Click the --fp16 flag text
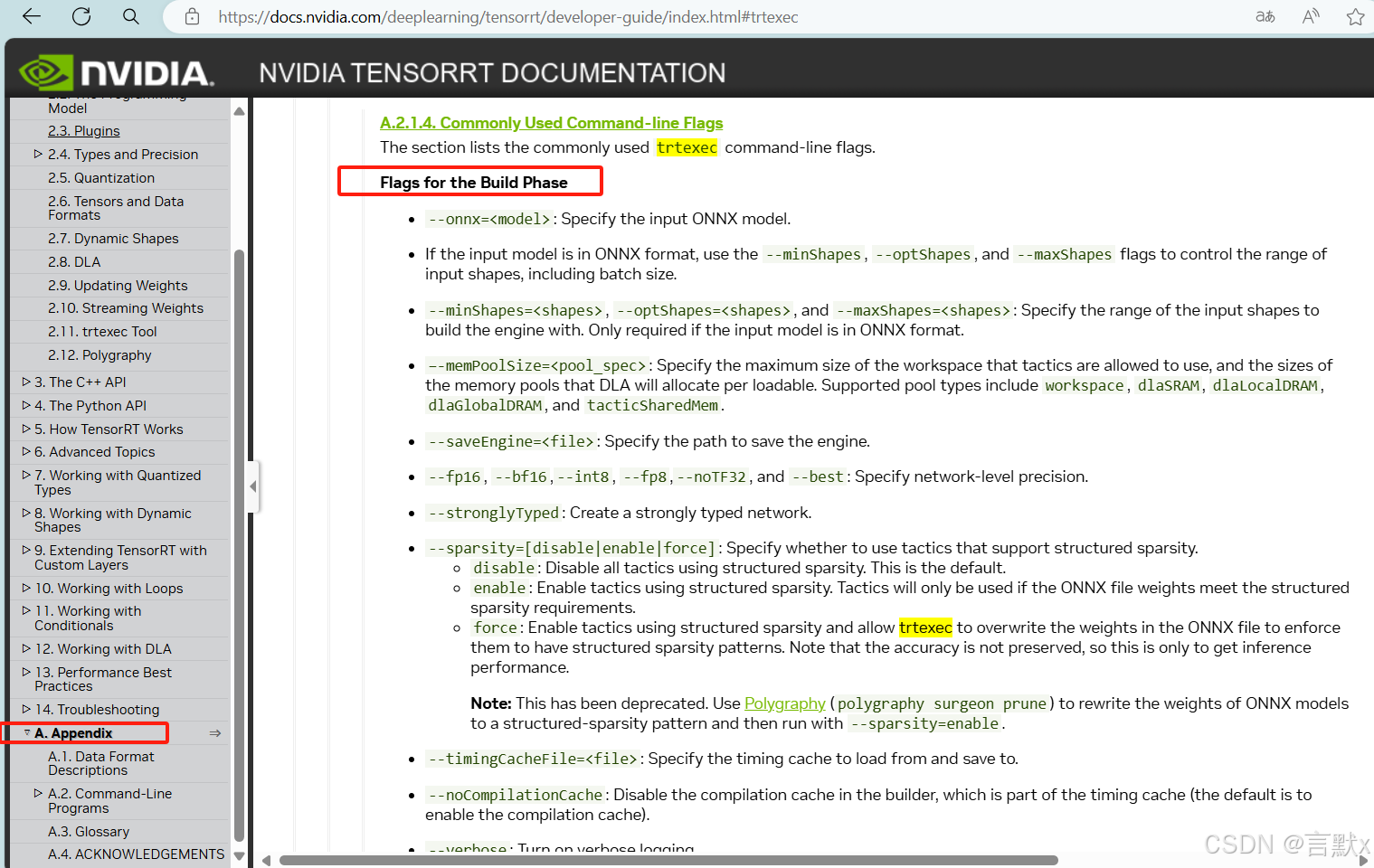The height and width of the screenshot is (868, 1374). (454, 476)
